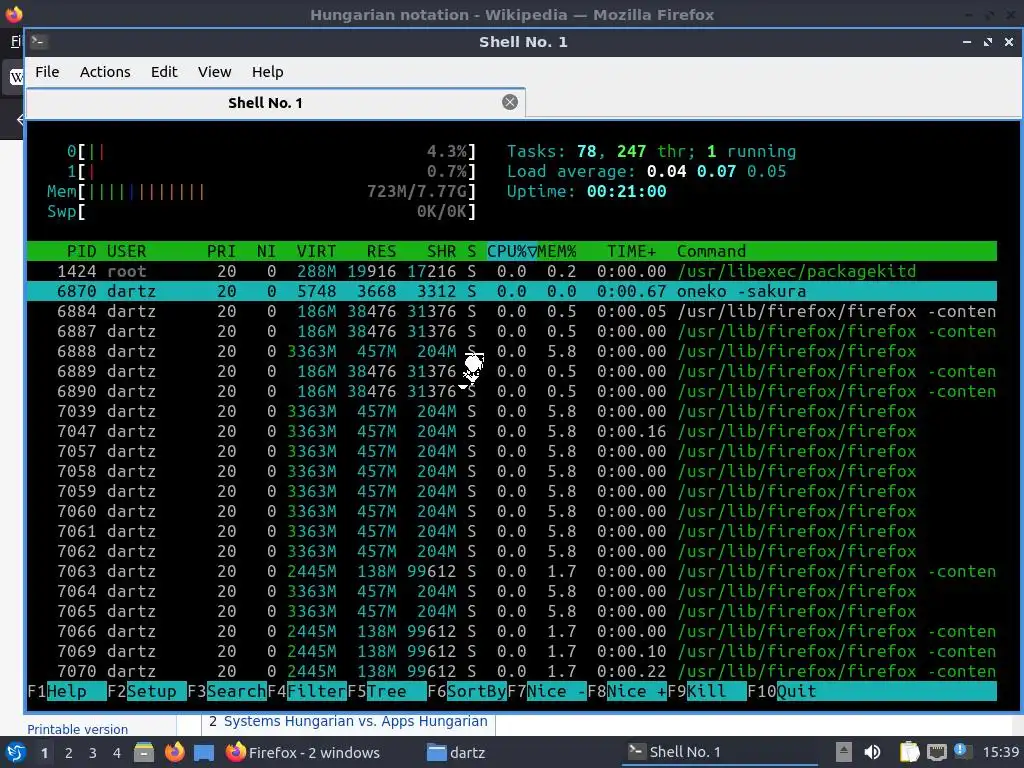Sort by the RES column header

tap(381, 251)
